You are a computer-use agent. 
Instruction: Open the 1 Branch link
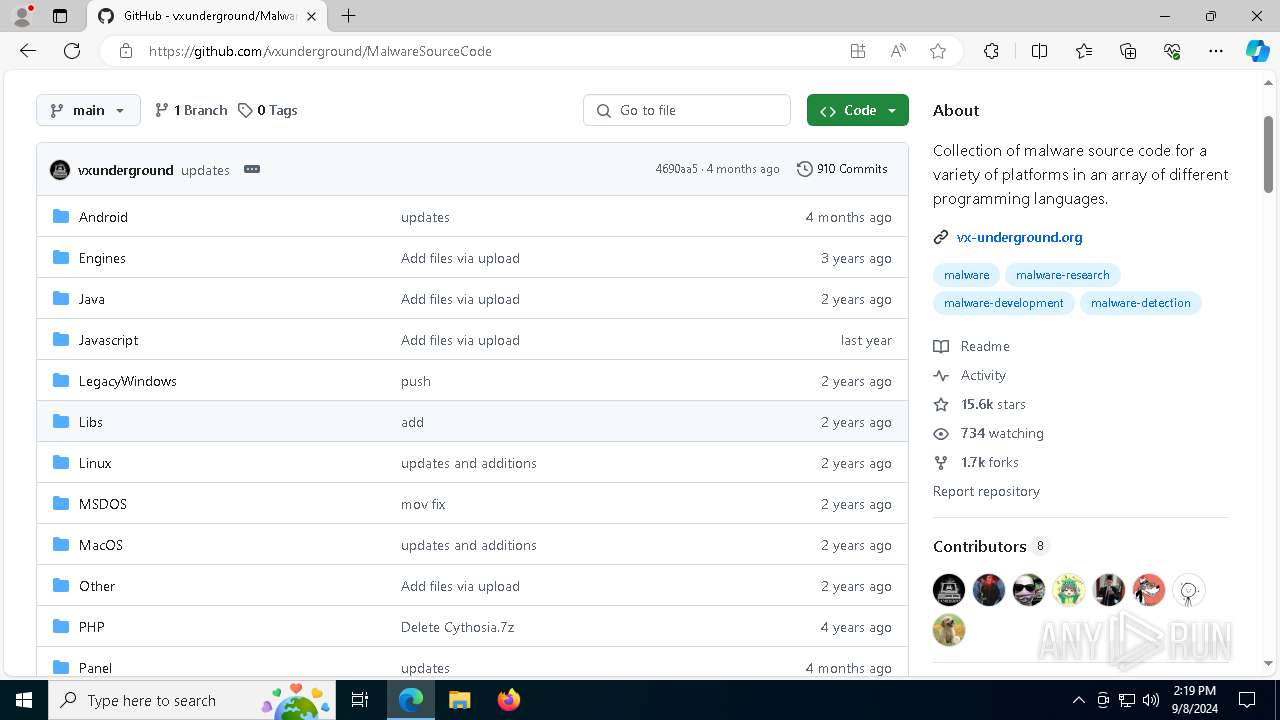coord(191,110)
